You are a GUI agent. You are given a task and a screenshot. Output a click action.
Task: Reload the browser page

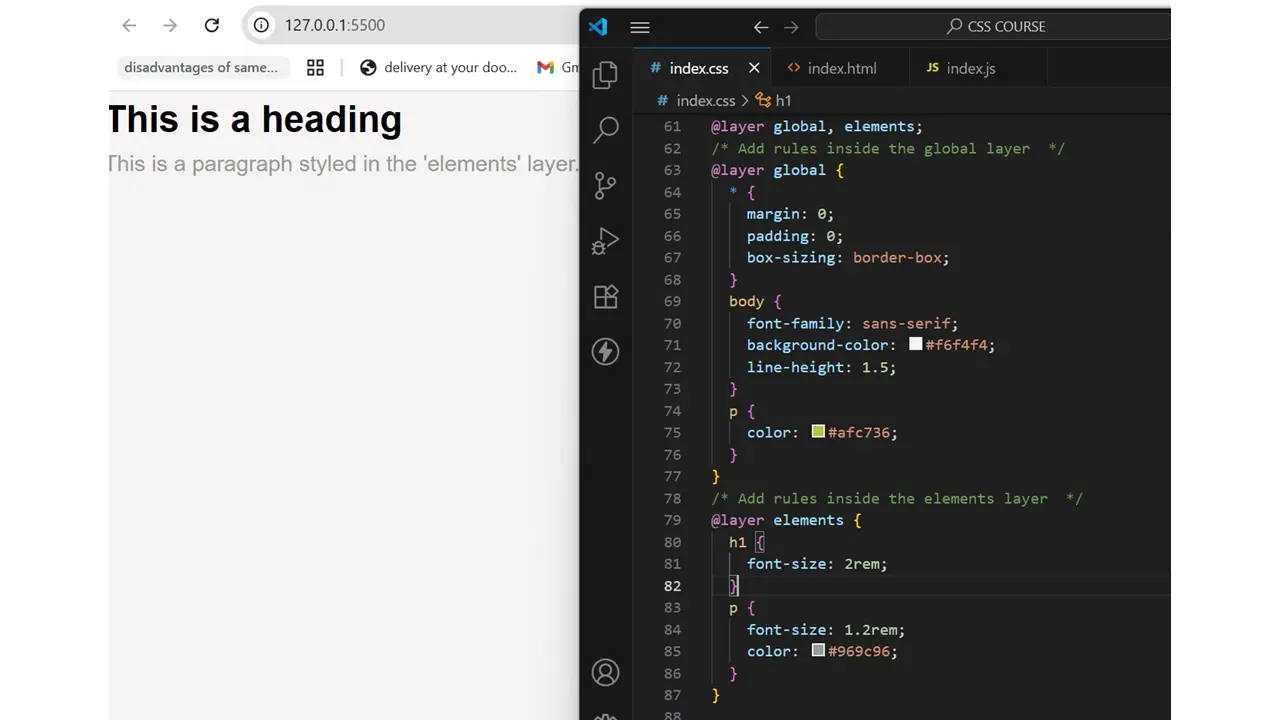[x=211, y=25]
